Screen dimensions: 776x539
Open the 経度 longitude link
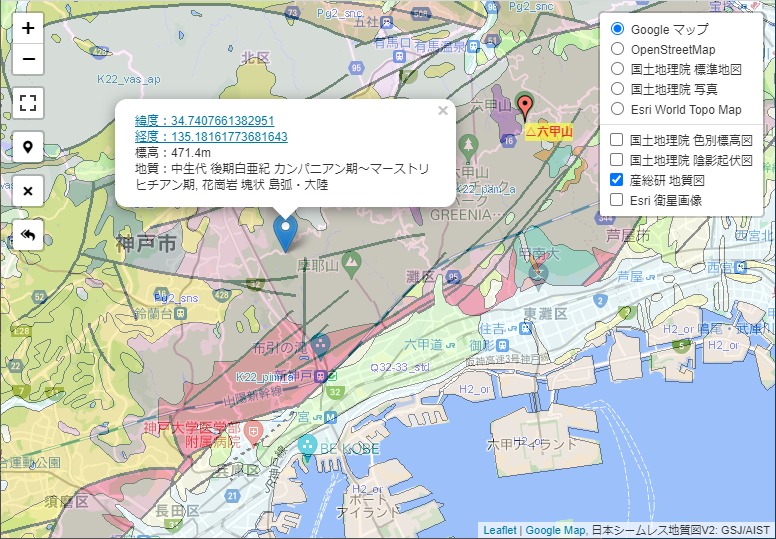(x=211, y=137)
